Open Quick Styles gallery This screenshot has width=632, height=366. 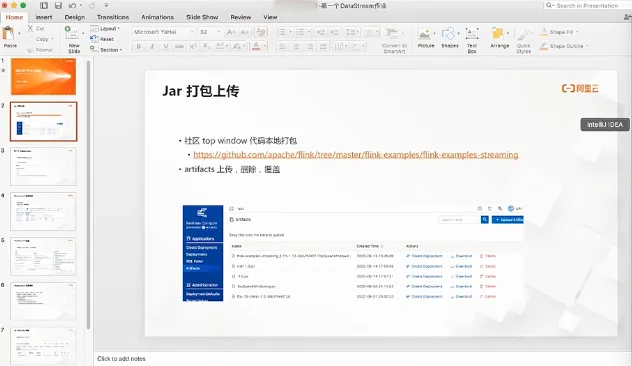[x=524, y=40]
